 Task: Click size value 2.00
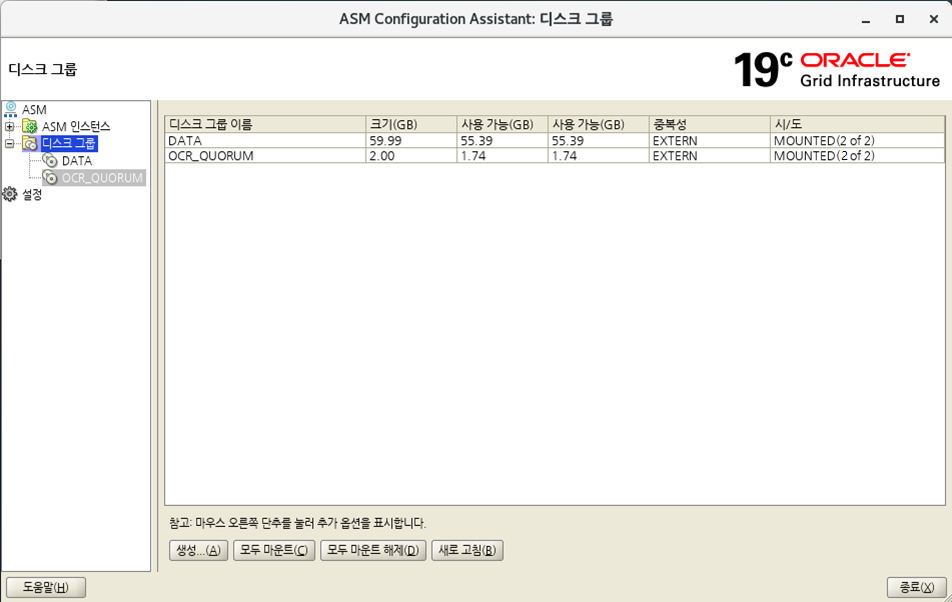[382, 156]
